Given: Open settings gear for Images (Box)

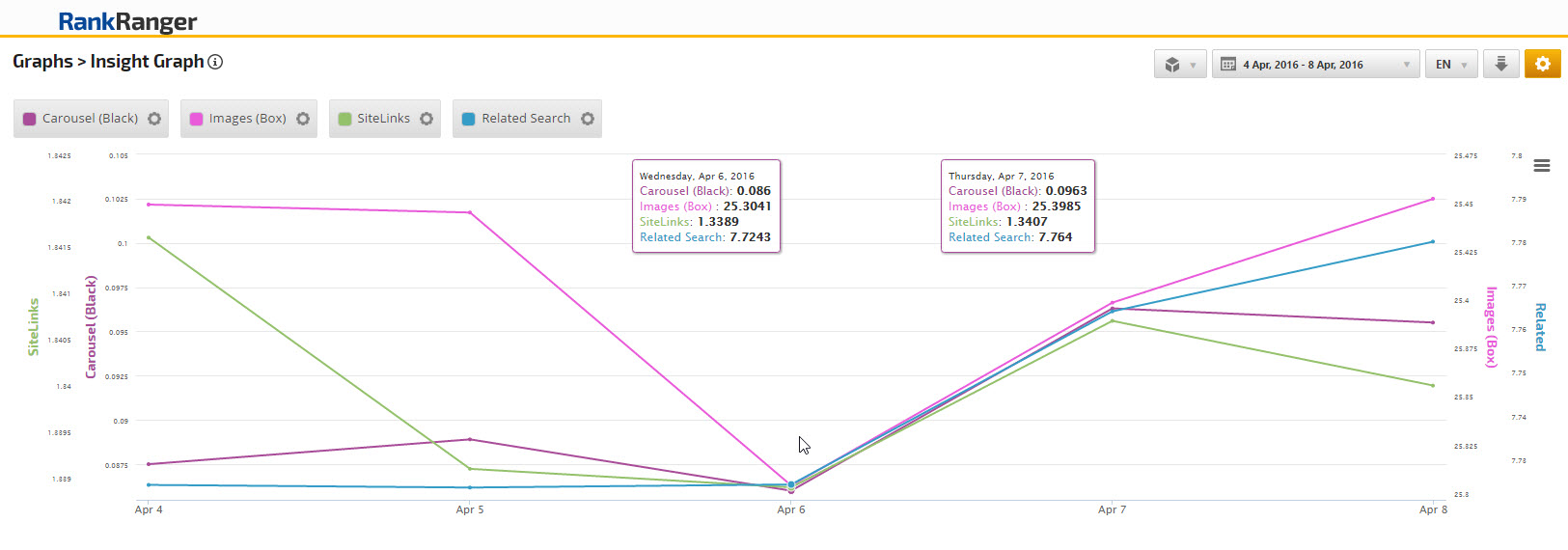Looking at the screenshot, I should (x=303, y=119).
